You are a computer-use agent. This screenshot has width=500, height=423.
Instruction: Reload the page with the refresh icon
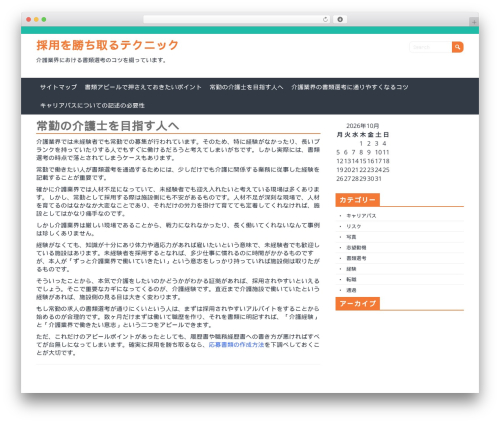tap(325, 19)
